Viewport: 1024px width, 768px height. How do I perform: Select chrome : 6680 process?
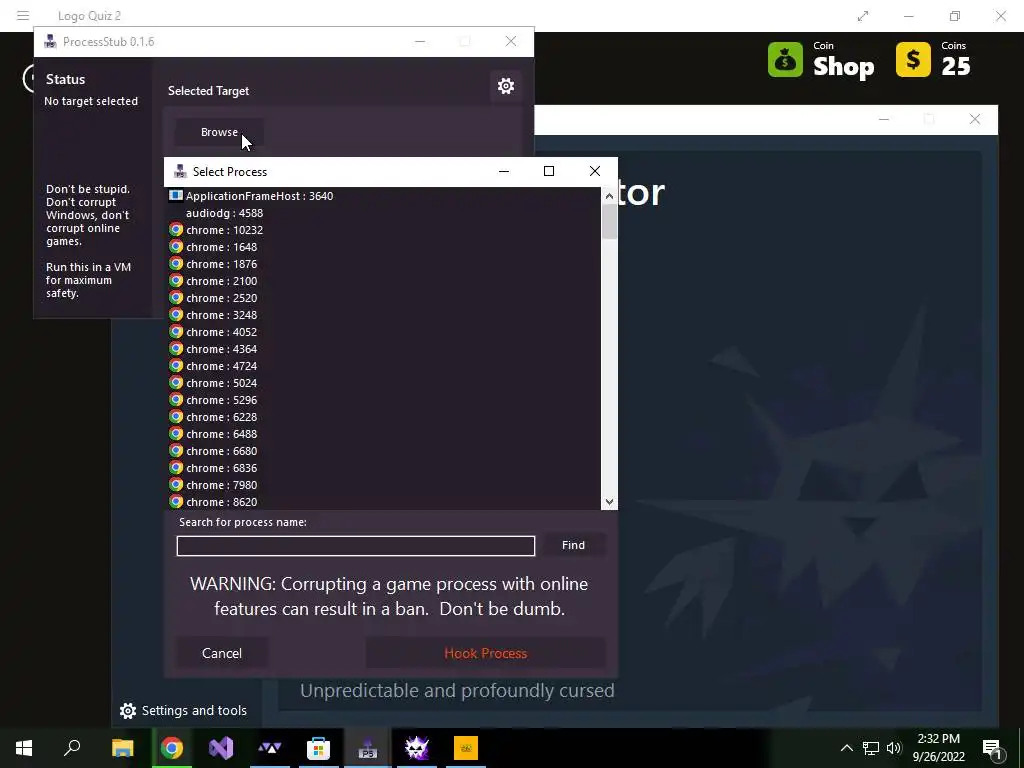tap(384, 451)
